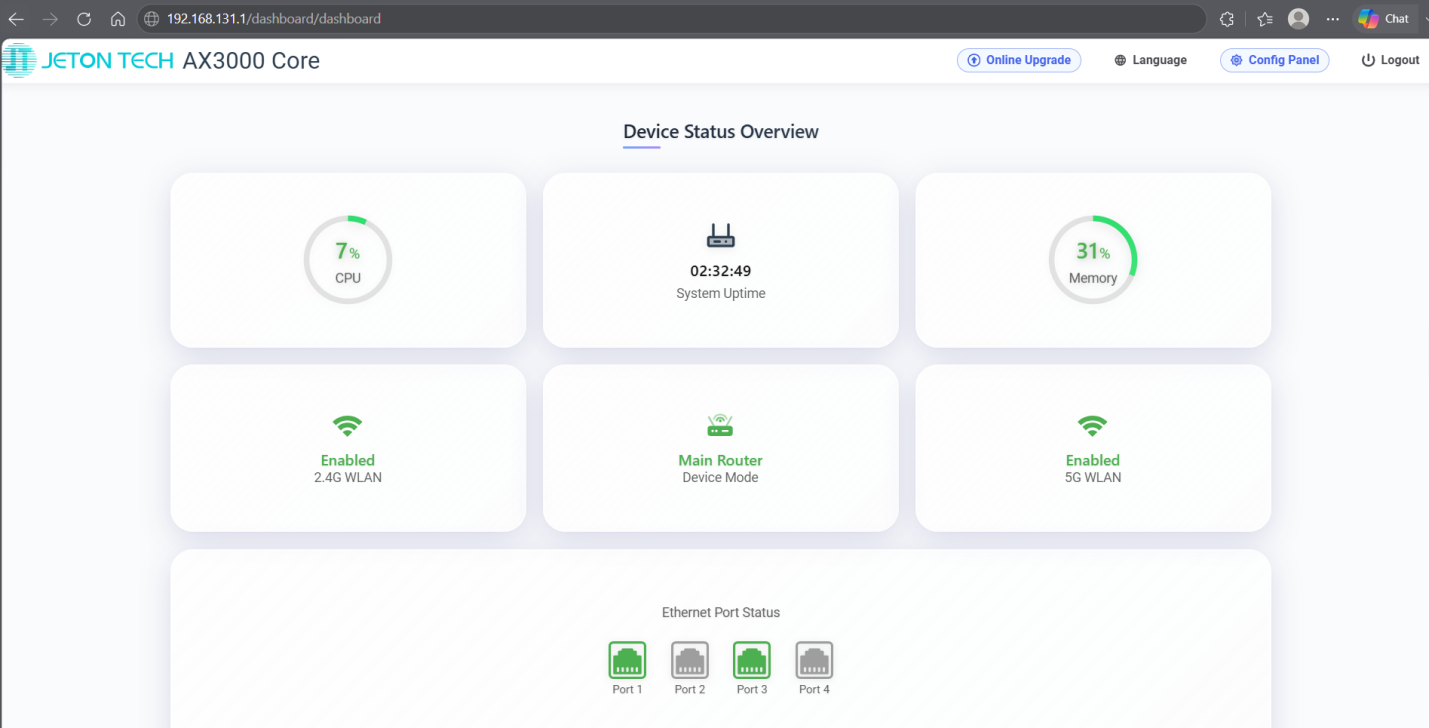The image size is (1429, 728).
Task: Log out of the router dashboard
Action: [x=1390, y=60]
